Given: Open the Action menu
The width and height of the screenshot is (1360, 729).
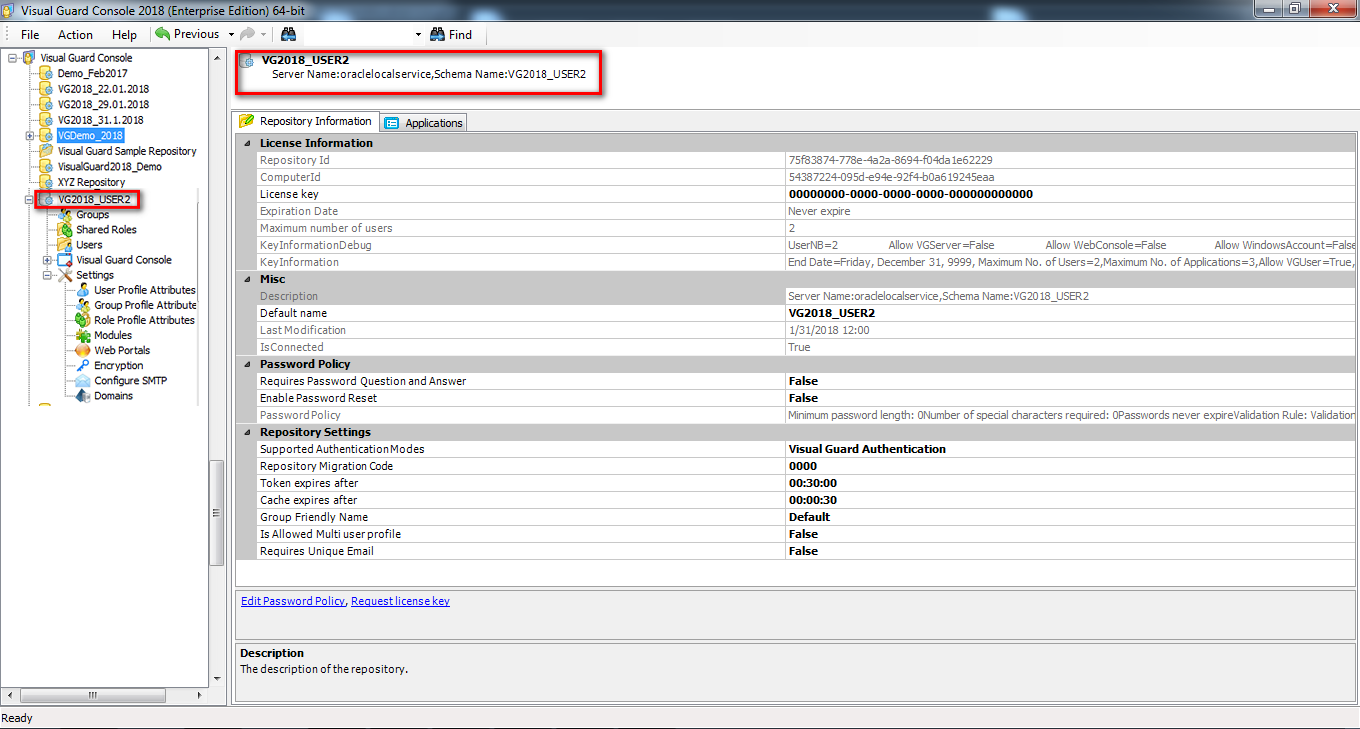Looking at the screenshot, I should click(x=75, y=33).
